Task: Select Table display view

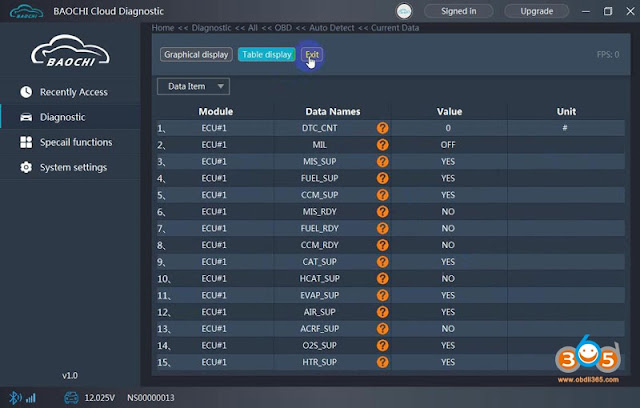Action: click(267, 55)
